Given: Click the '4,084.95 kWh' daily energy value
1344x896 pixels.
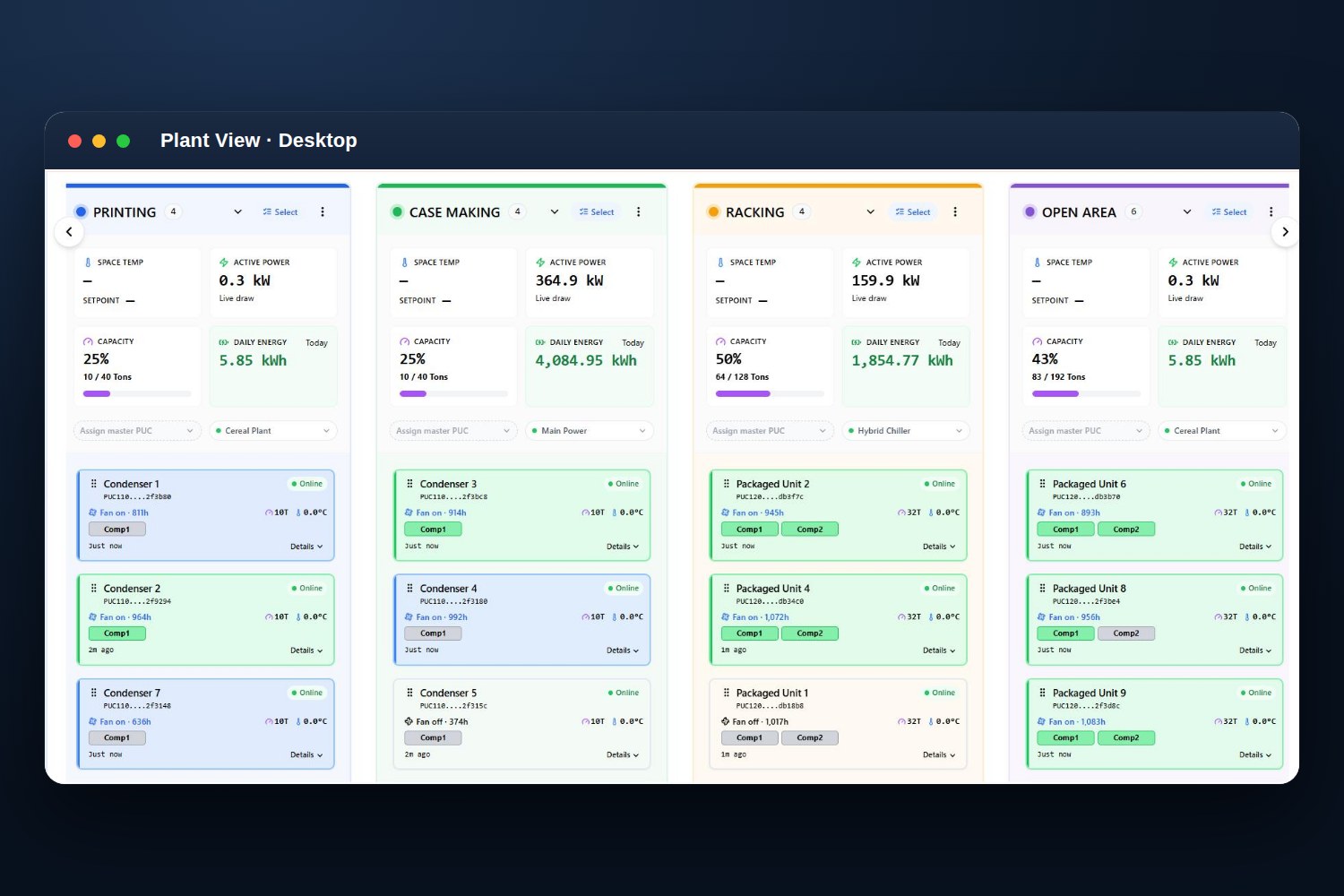Looking at the screenshot, I should pos(586,360).
